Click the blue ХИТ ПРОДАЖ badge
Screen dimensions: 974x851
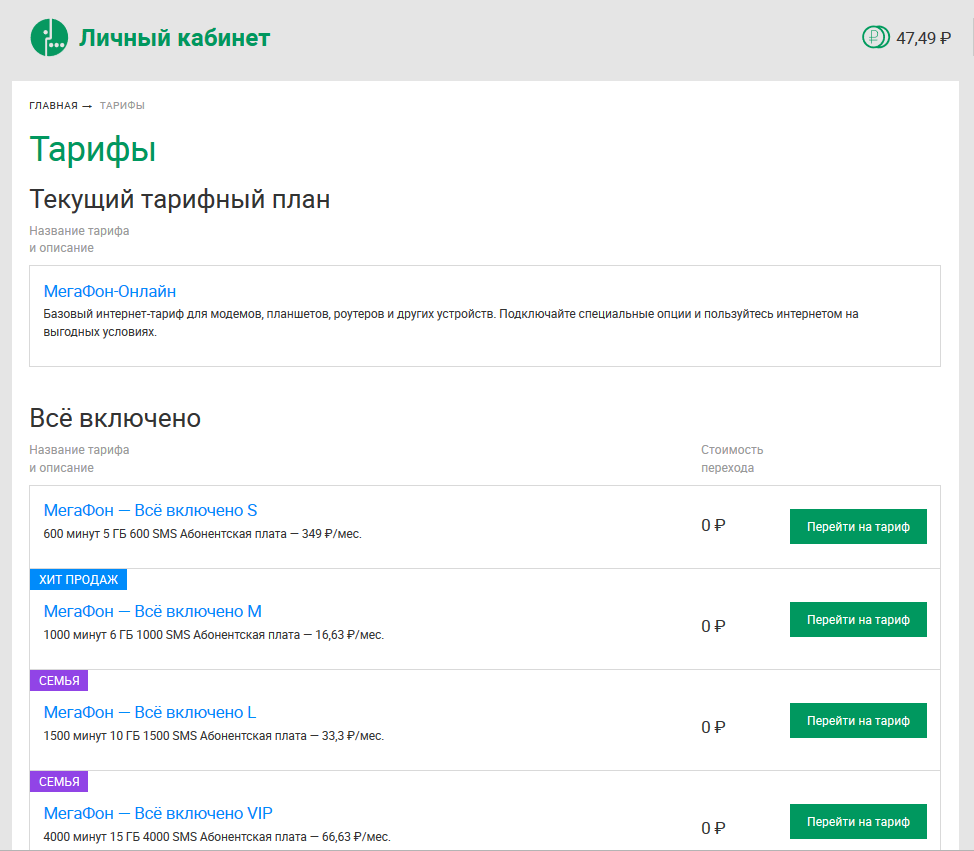pos(78,580)
